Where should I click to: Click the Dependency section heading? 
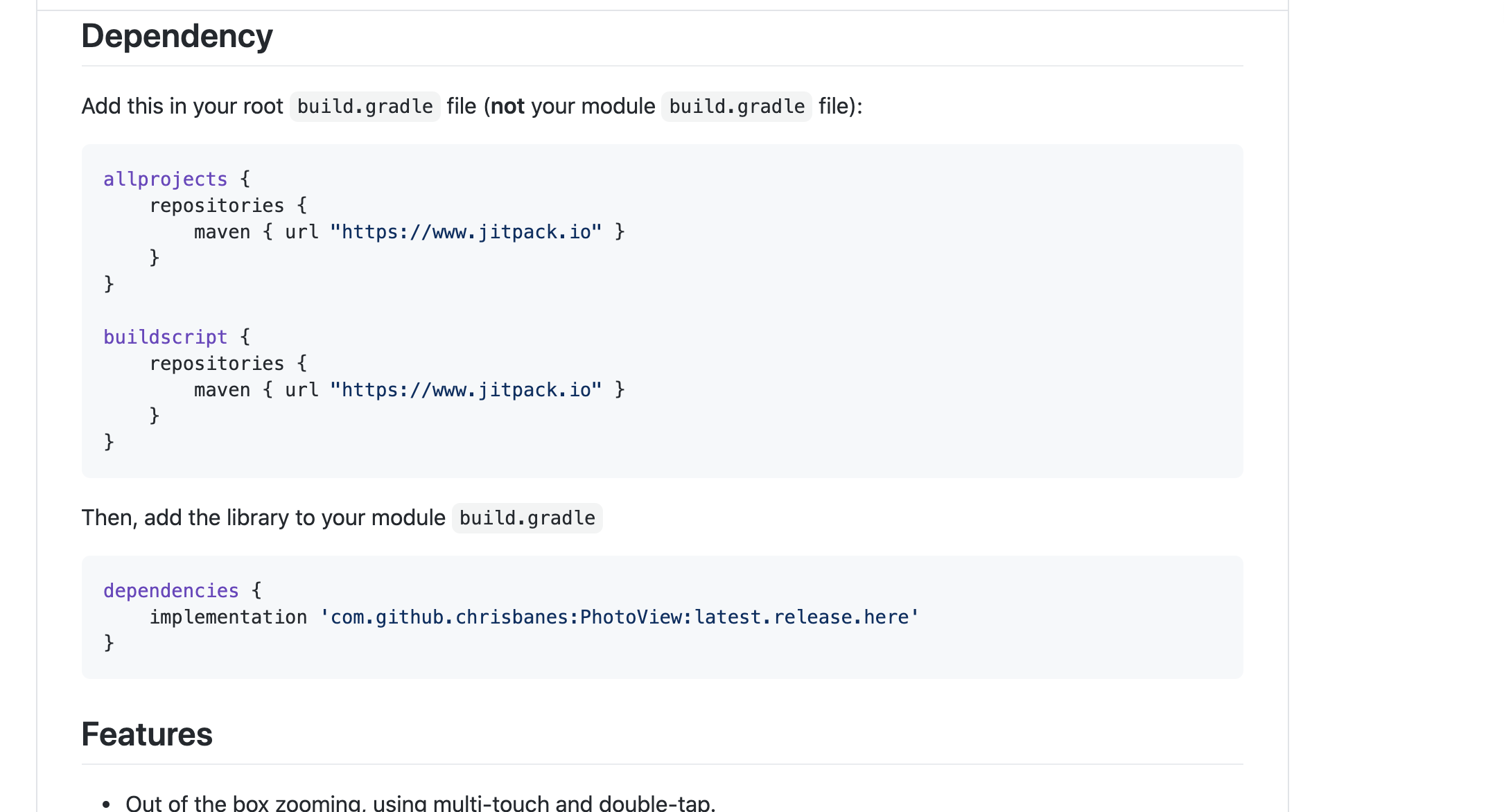click(177, 36)
